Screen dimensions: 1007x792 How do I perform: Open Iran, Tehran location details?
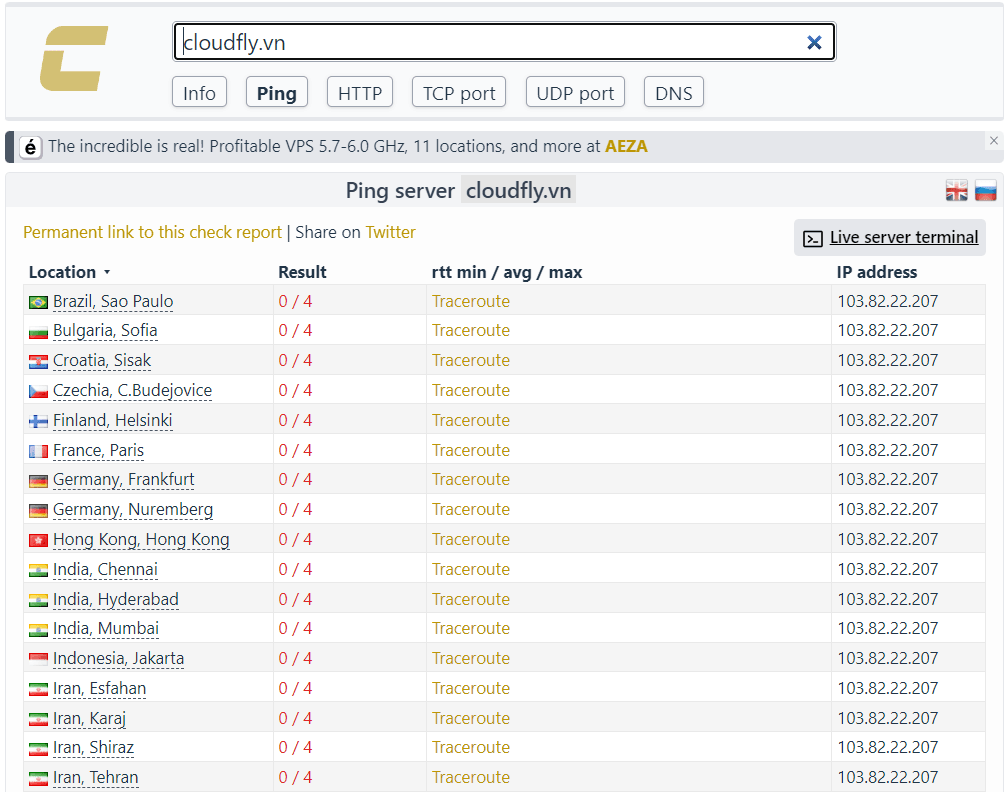pyautogui.click(x=96, y=777)
